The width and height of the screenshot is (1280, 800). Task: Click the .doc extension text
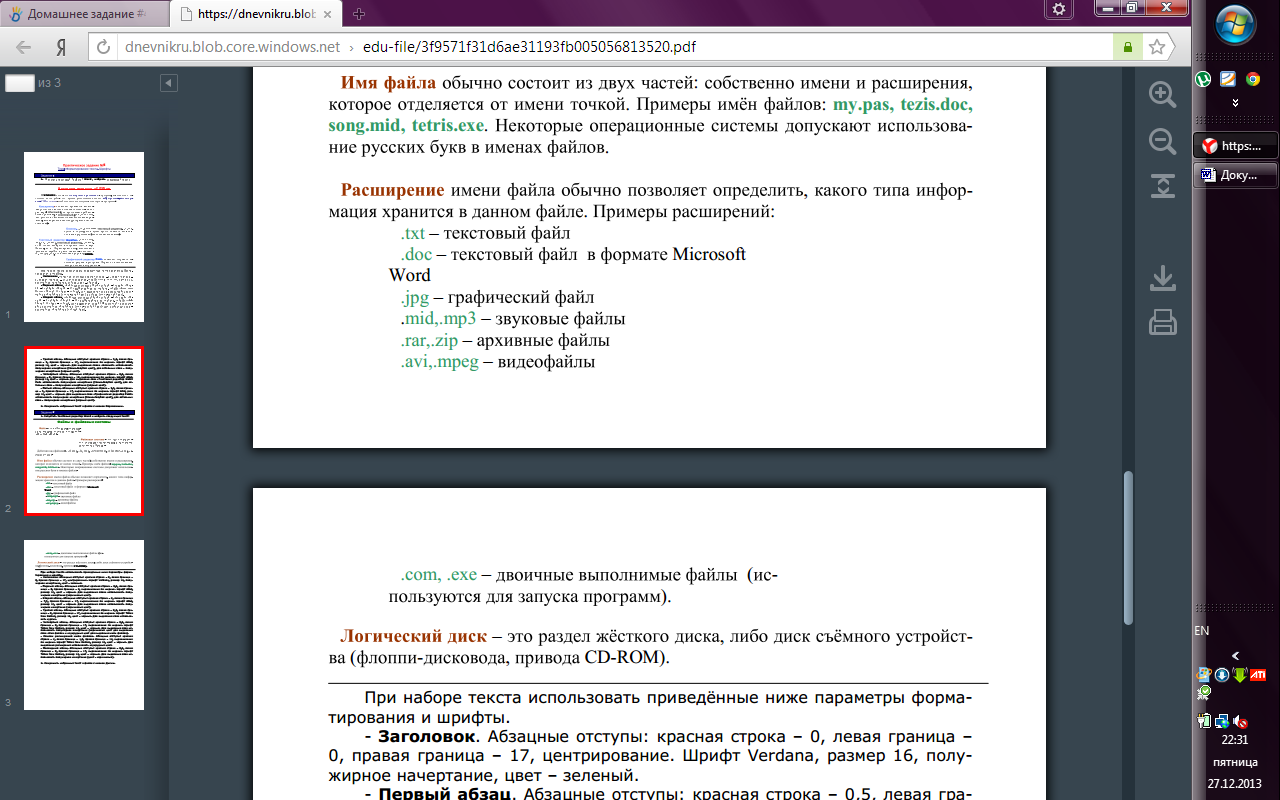tap(416, 255)
